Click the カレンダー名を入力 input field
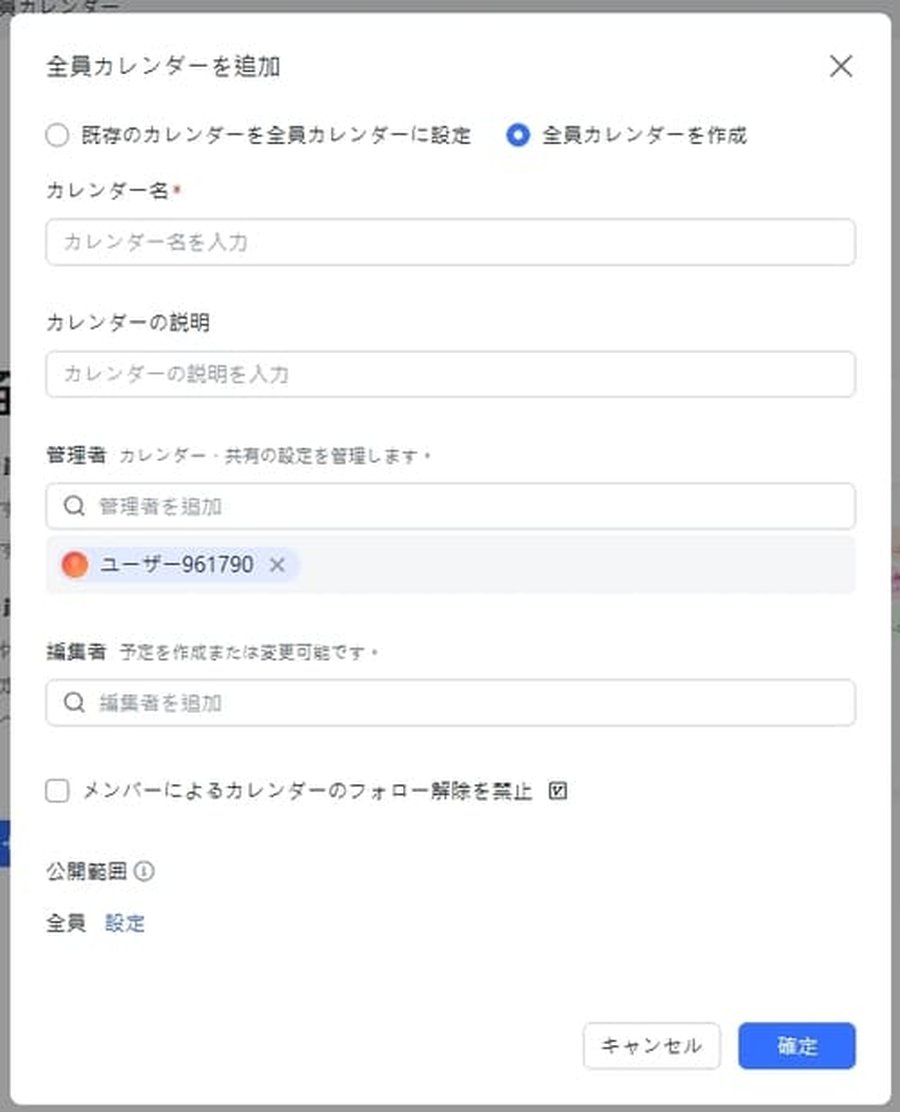Viewport: 900px width, 1112px height. tap(450, 242)
